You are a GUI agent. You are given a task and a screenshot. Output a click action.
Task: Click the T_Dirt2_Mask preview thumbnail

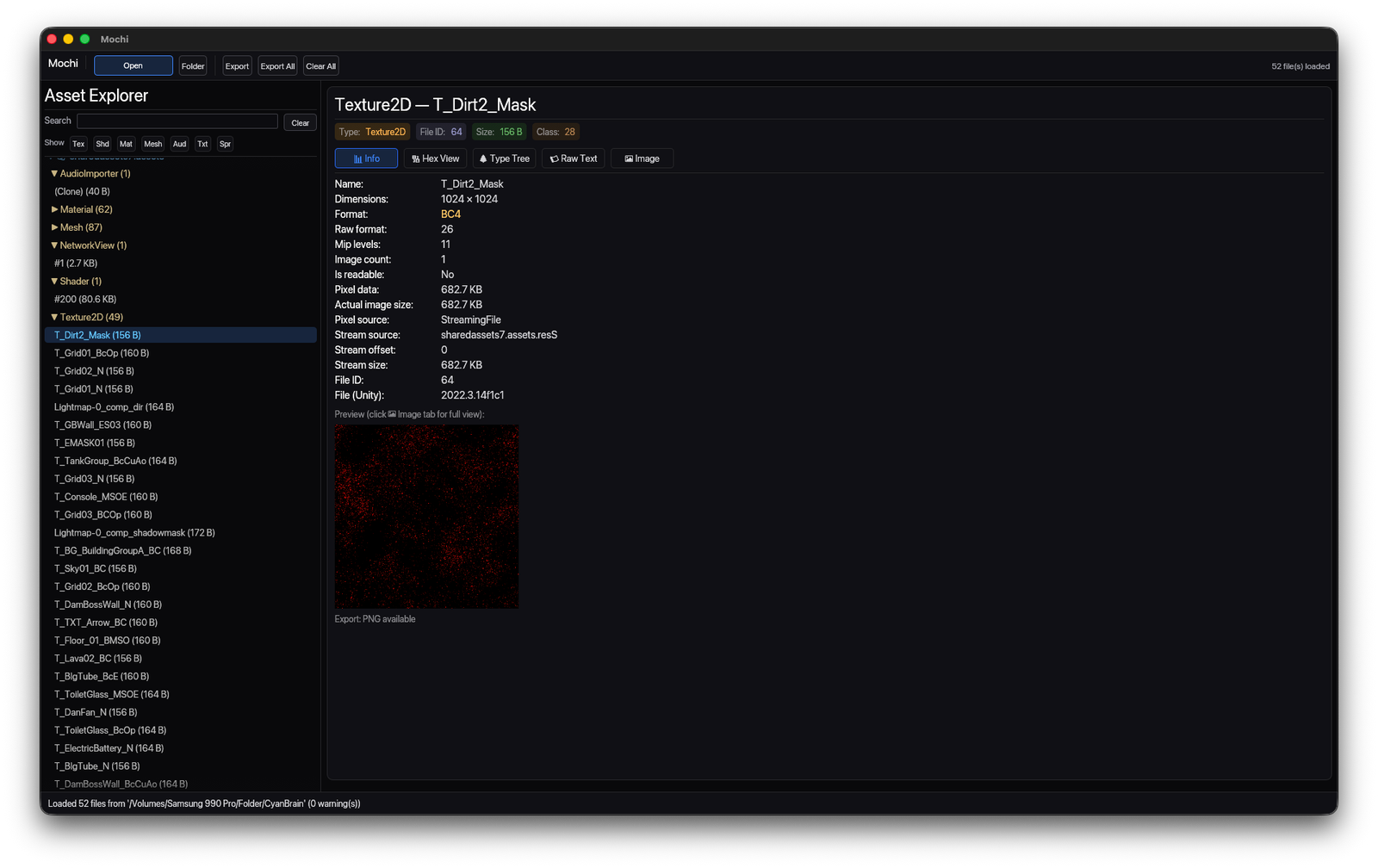pos(426,517)
